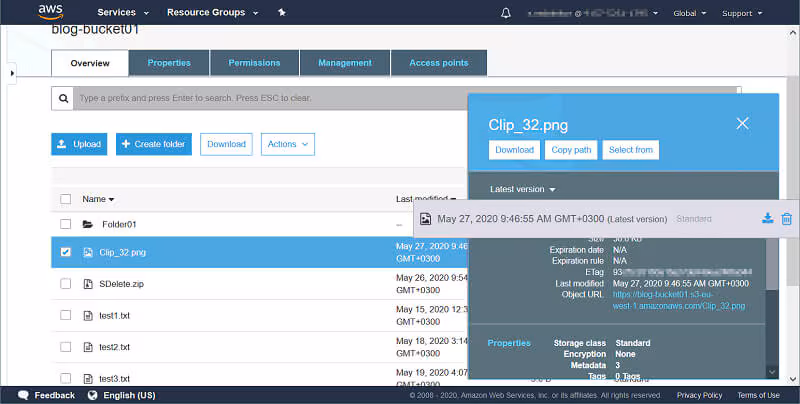Check the test3.txt checkbox
The image size is (800, 404).
point(65,378)
